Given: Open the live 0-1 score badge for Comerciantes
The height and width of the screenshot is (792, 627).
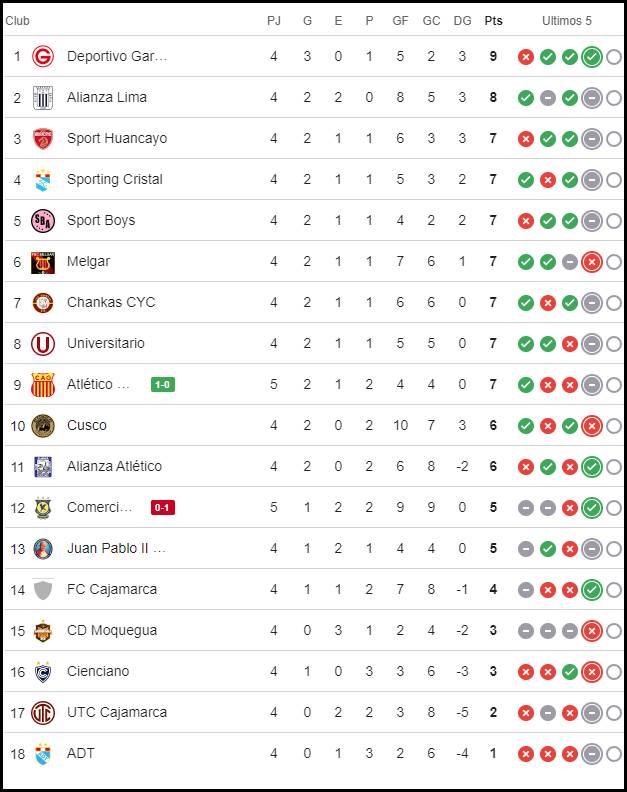Looking at the screenshot, I should (x=163, y=507).
